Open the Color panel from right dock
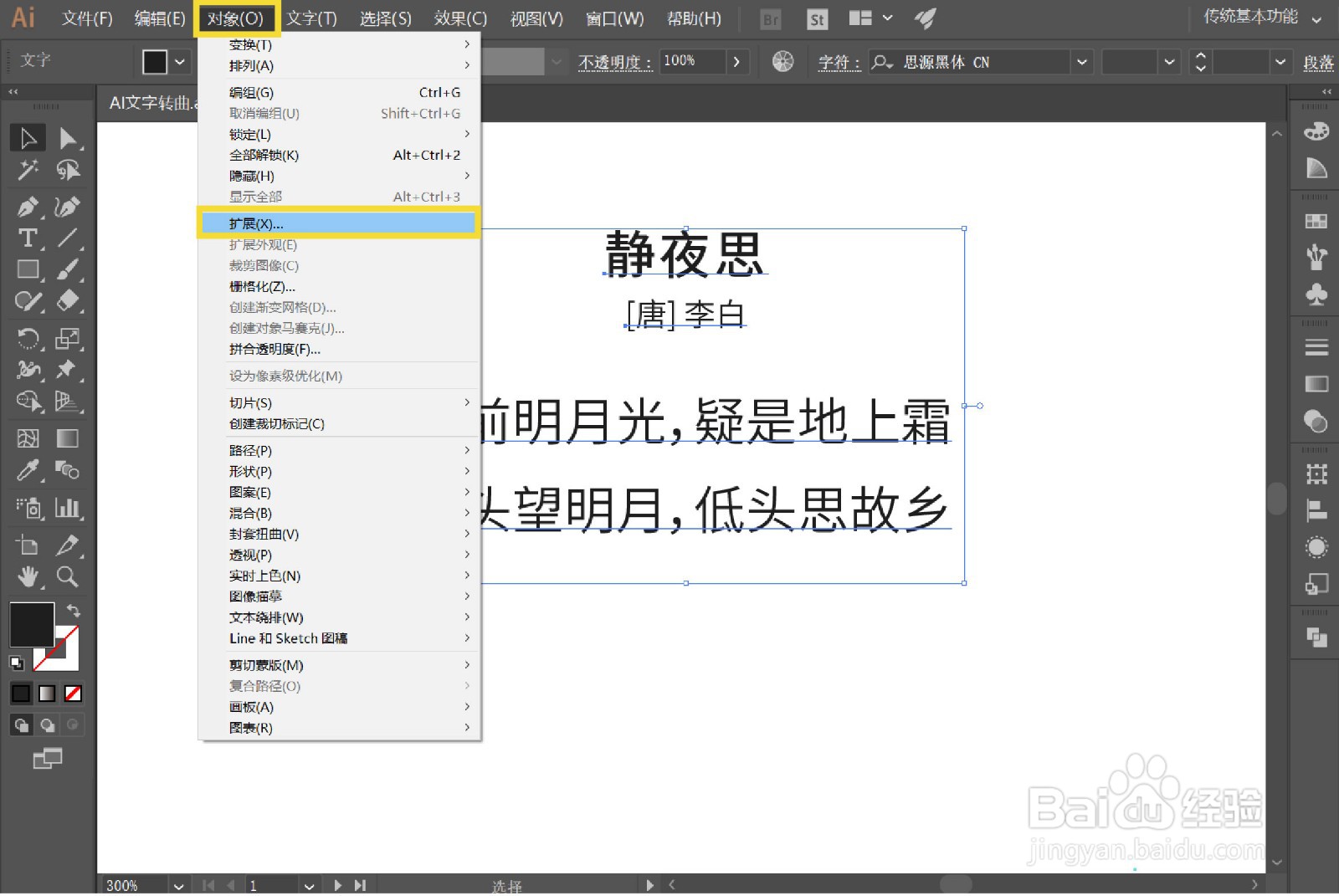 click(1315, 131)
